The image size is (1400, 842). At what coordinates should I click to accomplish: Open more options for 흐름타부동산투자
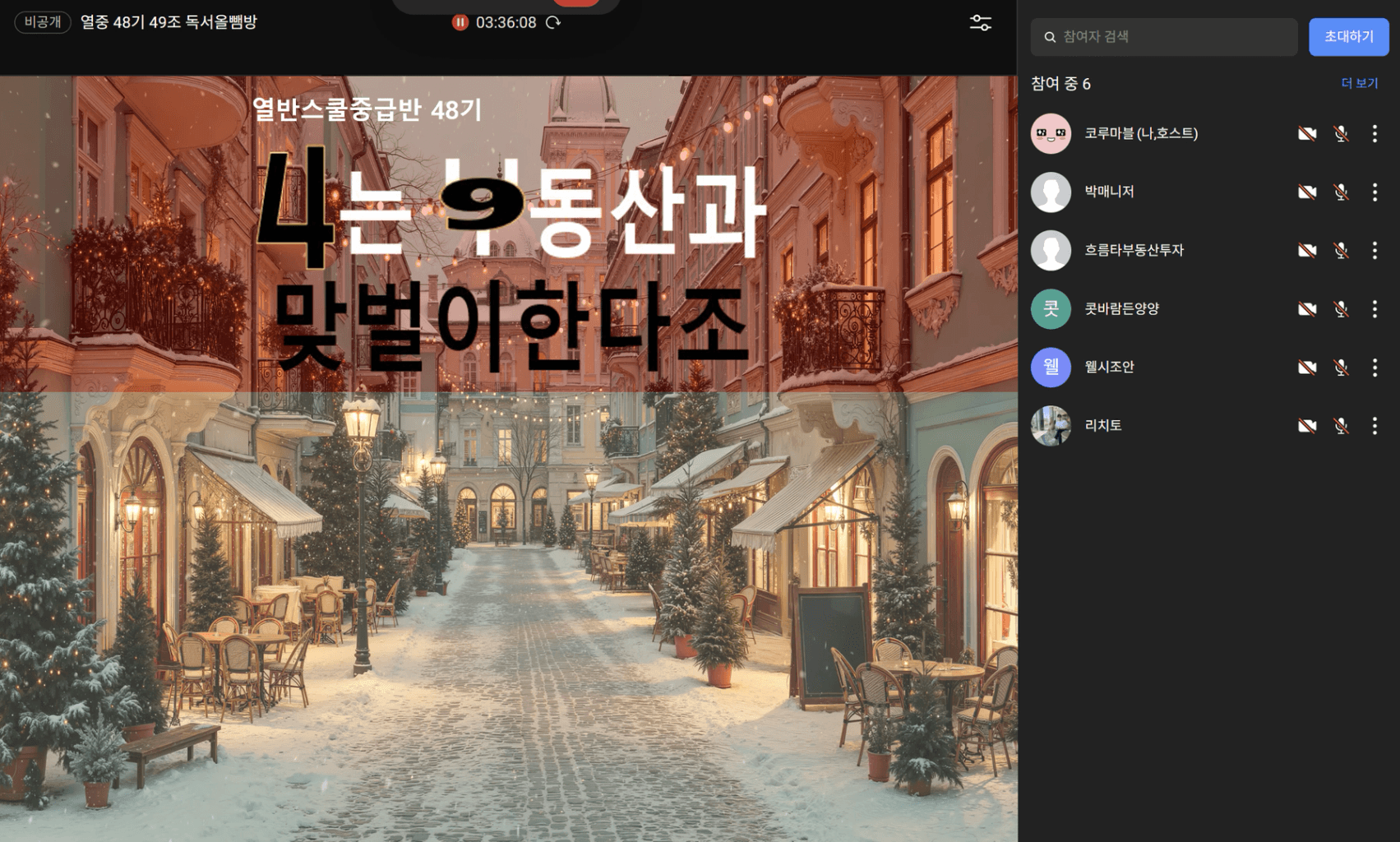pos(1375,250)
